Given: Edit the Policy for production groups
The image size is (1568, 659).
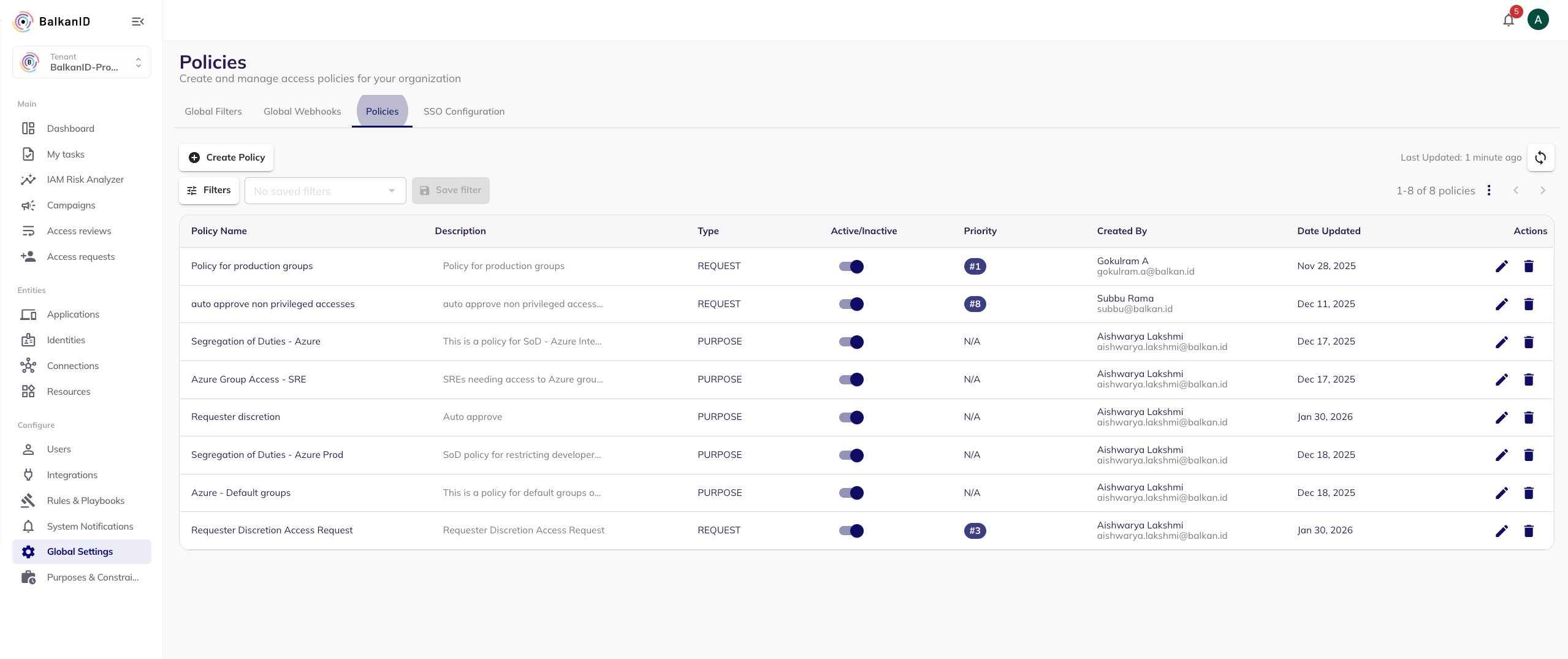Looking at the screenshot, I should [x=1501, y=266].
